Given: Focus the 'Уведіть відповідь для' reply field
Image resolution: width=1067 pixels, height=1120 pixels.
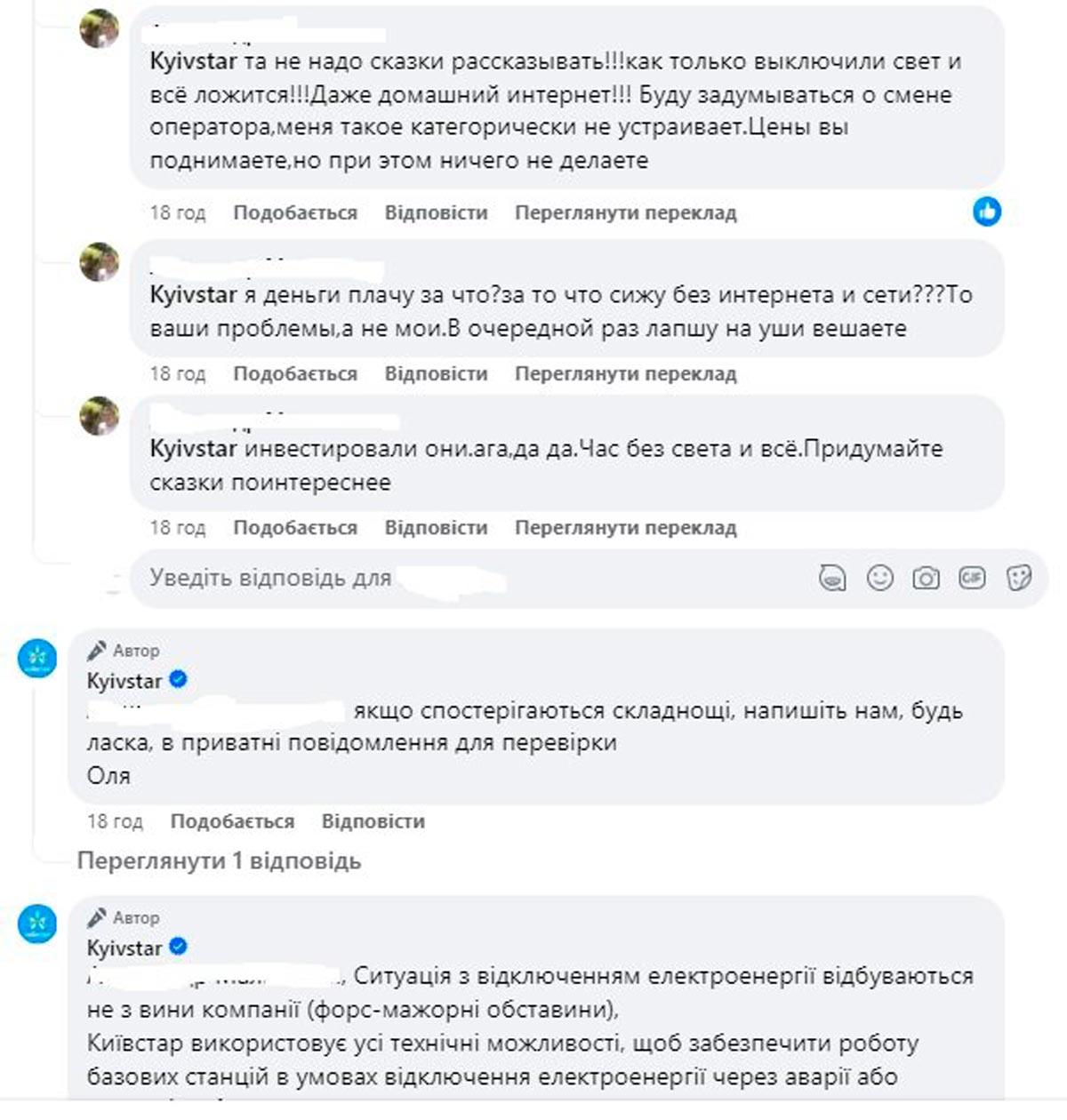Looking at the screenshot, I should [445, 579].
